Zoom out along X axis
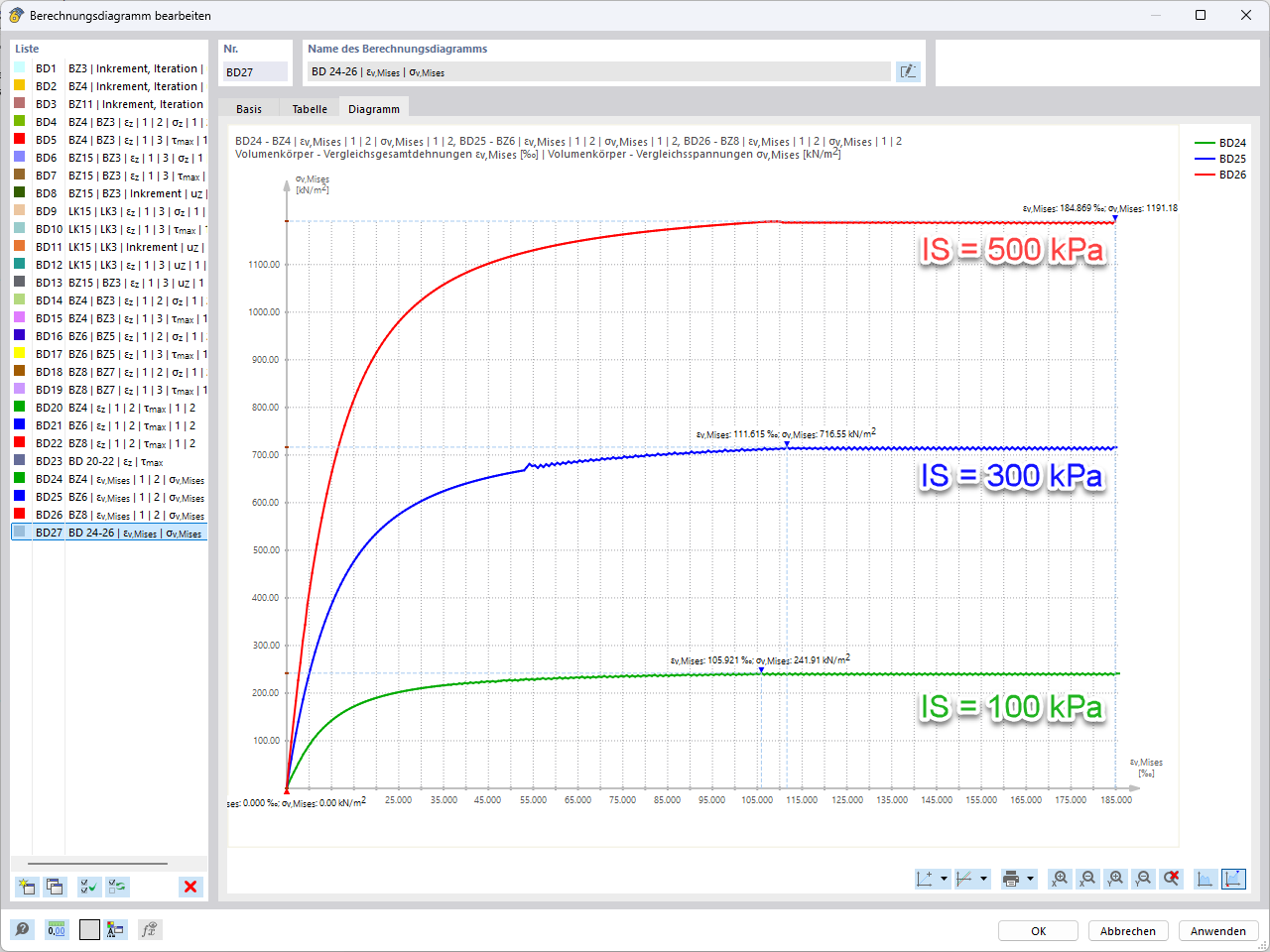1270x952 pixels. (x=1088, y=879)
